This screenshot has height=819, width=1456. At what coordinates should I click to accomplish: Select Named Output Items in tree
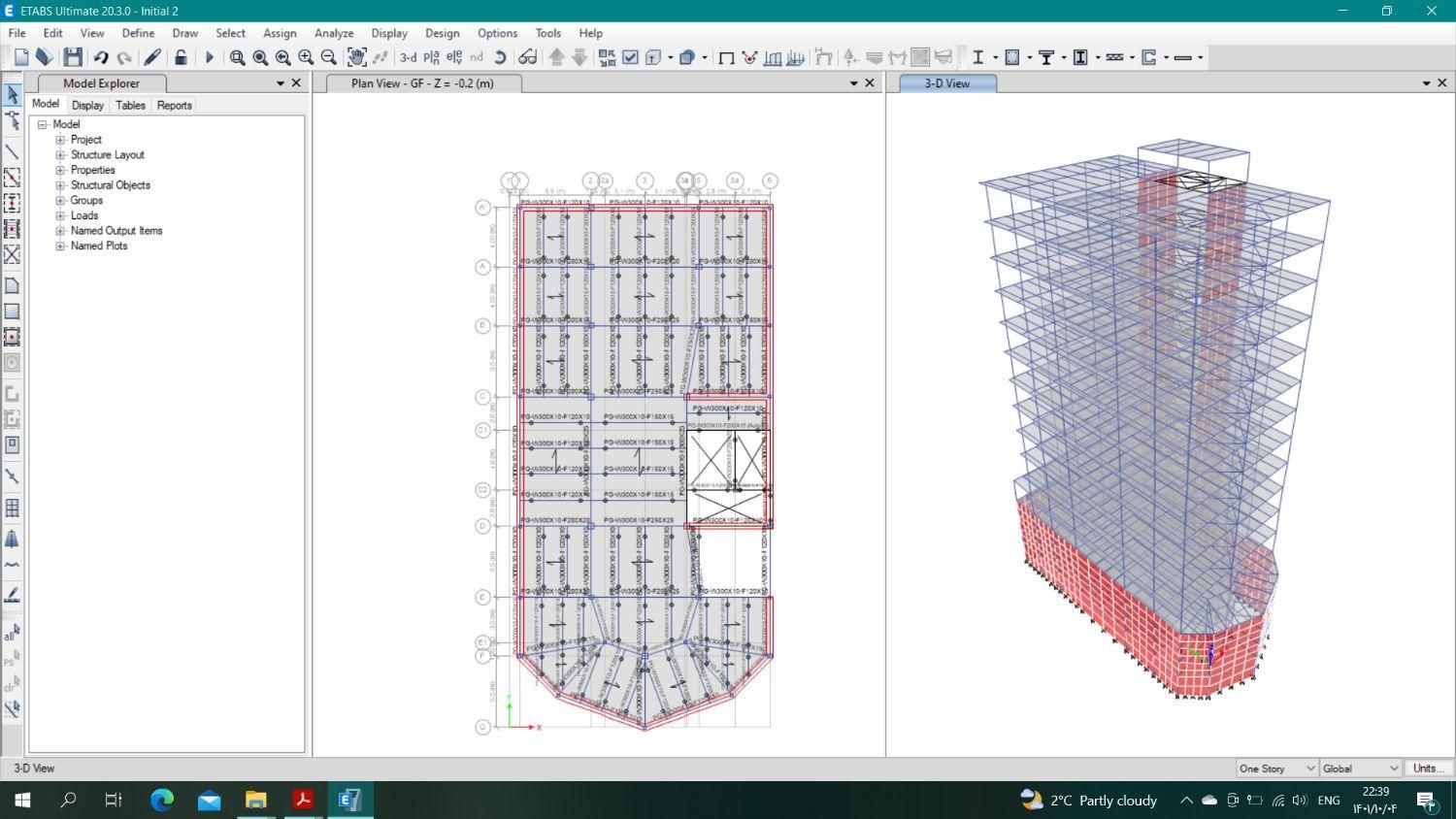(116, 231)
